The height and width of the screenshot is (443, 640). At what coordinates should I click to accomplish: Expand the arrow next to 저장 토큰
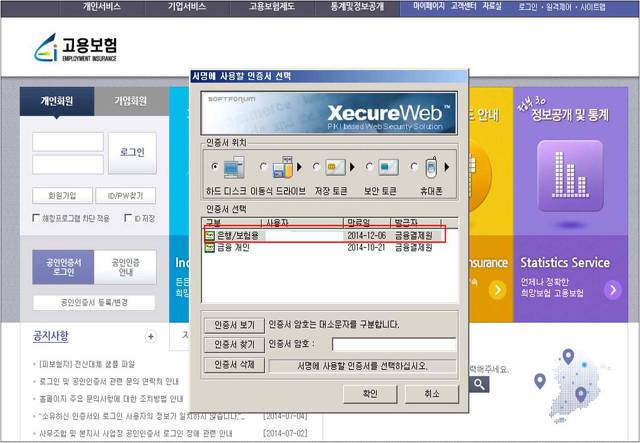[352, 167]
